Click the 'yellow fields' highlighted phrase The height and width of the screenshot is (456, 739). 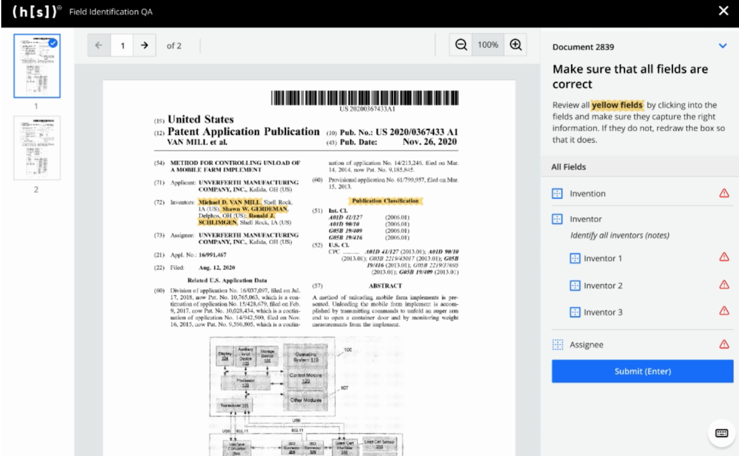pyautogui.click(x=617, y=105)
